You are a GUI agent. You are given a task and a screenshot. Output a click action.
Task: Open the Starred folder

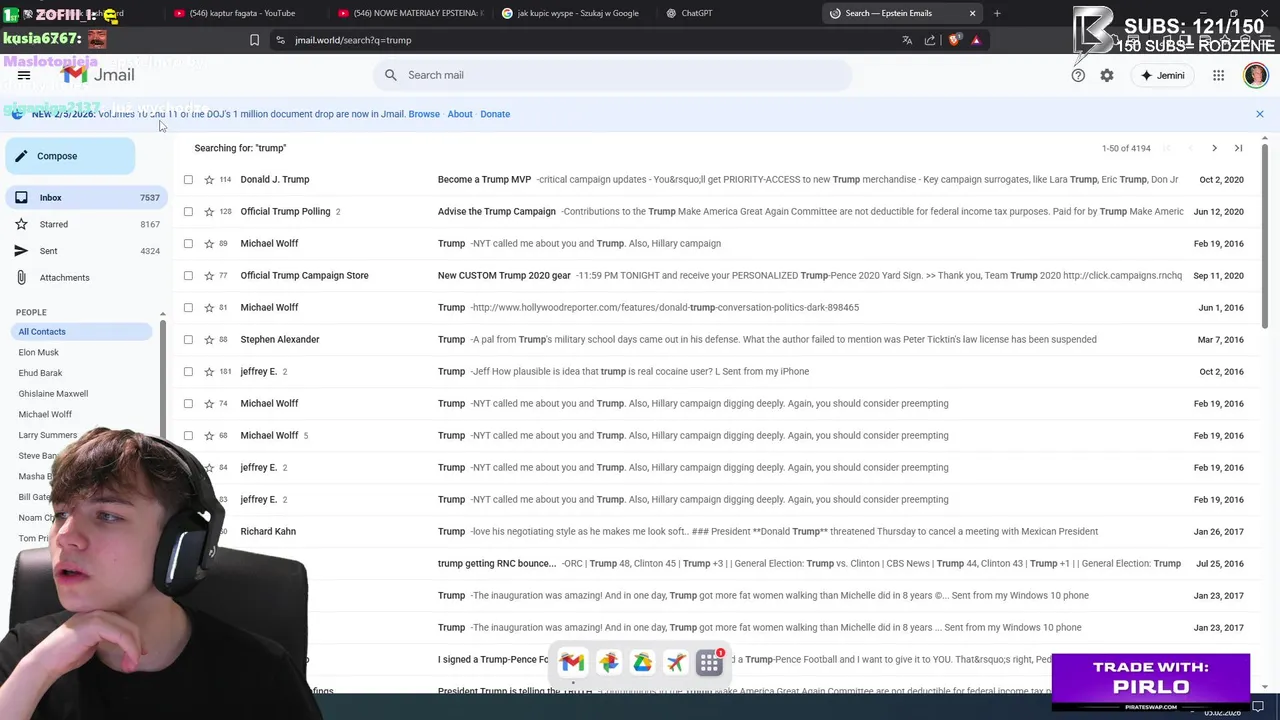85,224
